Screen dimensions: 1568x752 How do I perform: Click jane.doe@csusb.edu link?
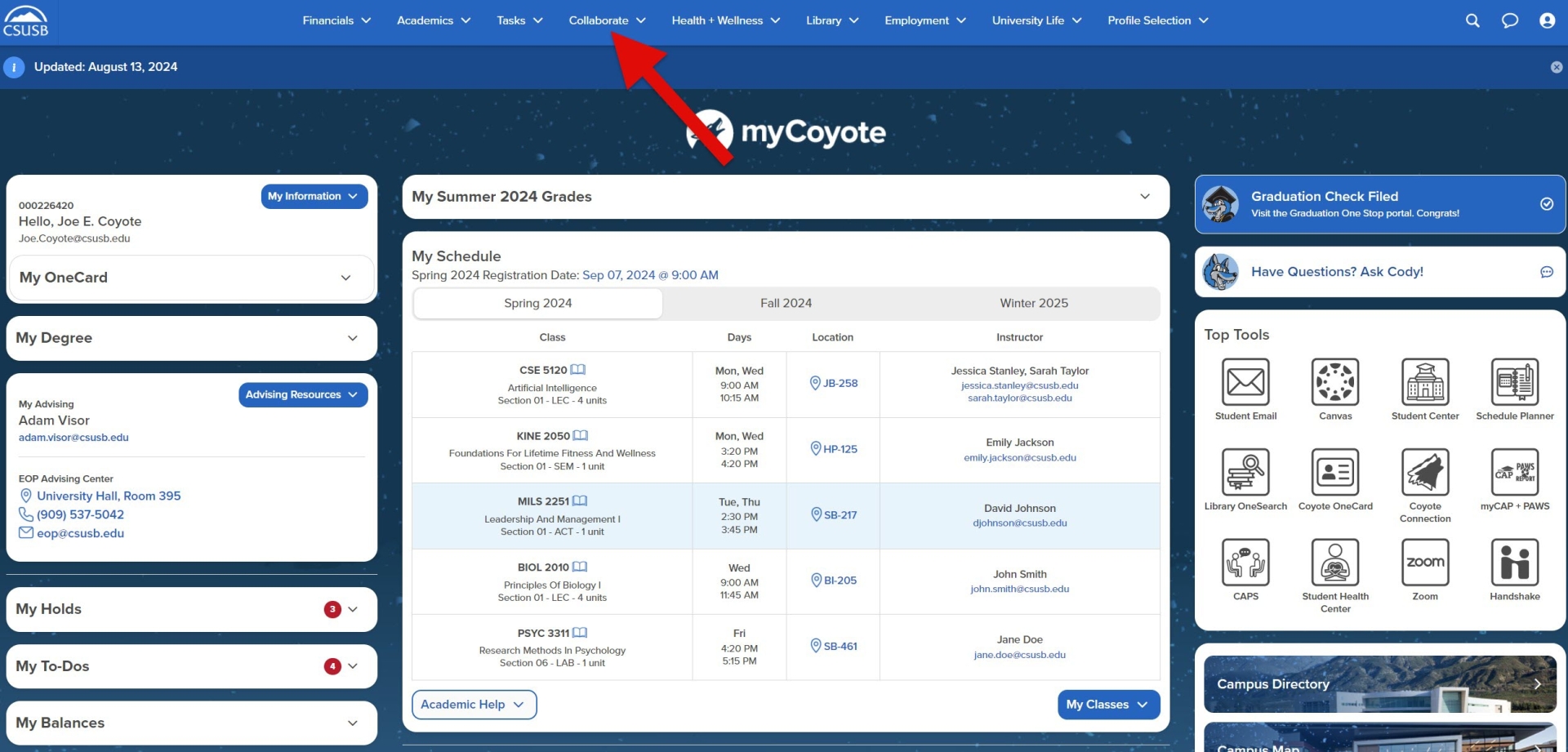[x=1020, y=655]
